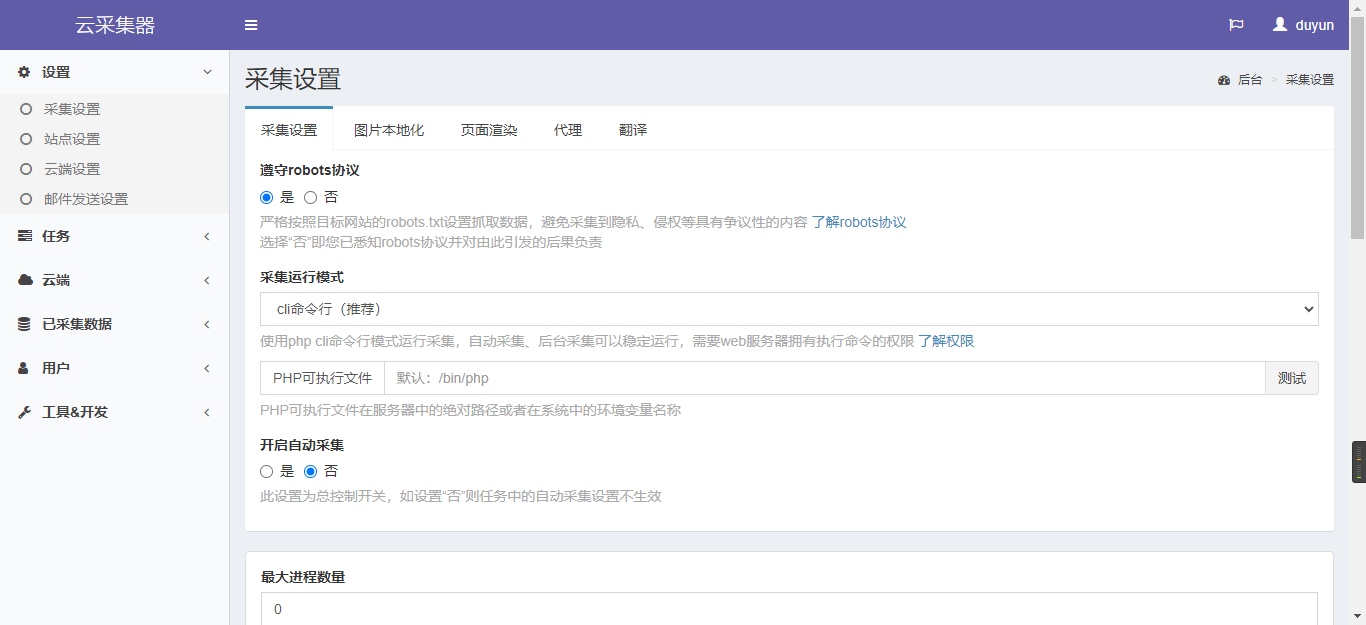Click the PHP可执行文件 path input field

point(824,378)
